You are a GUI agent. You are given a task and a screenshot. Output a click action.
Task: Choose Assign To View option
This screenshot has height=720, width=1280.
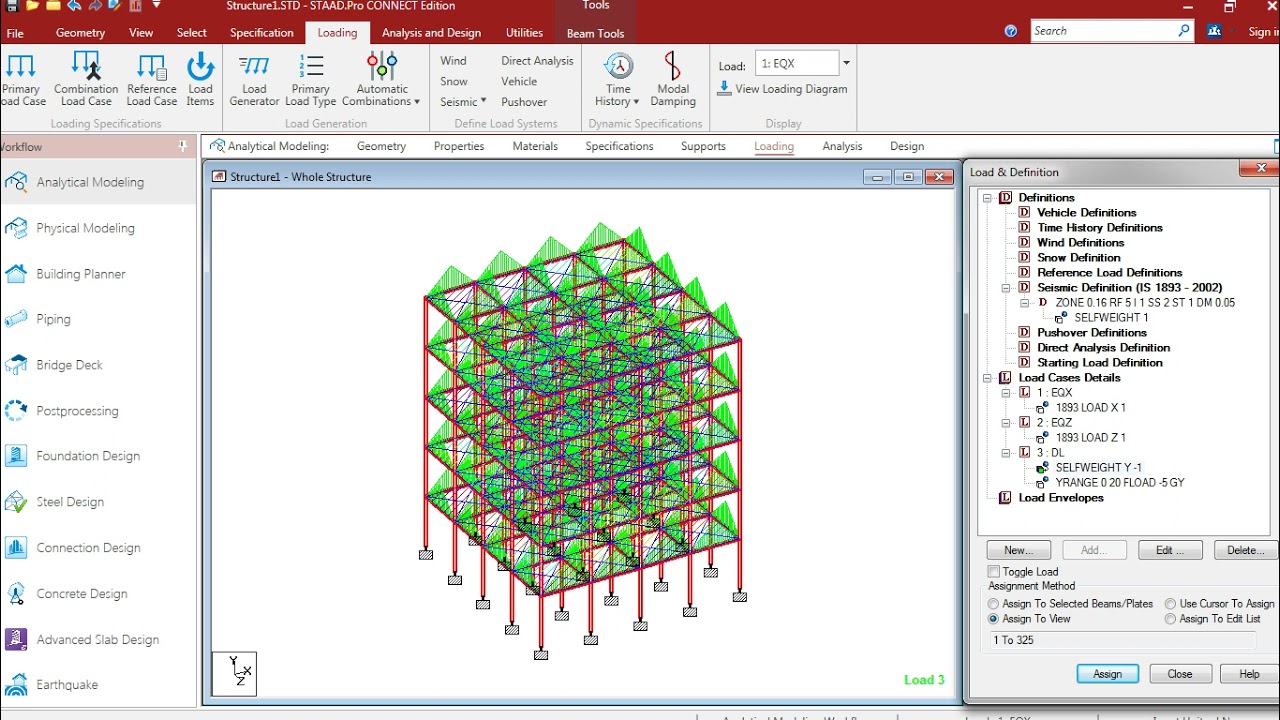click(993, 619)
